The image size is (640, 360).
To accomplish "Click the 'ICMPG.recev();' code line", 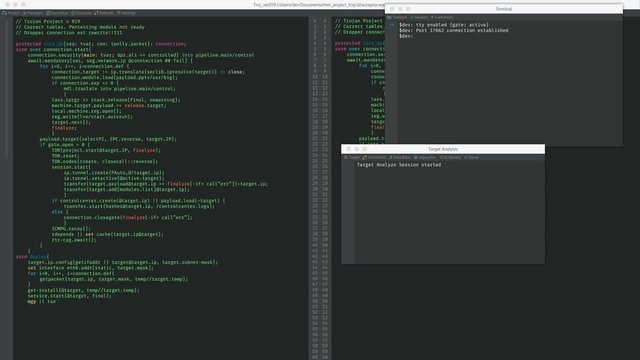I will (x=71, y=229).
